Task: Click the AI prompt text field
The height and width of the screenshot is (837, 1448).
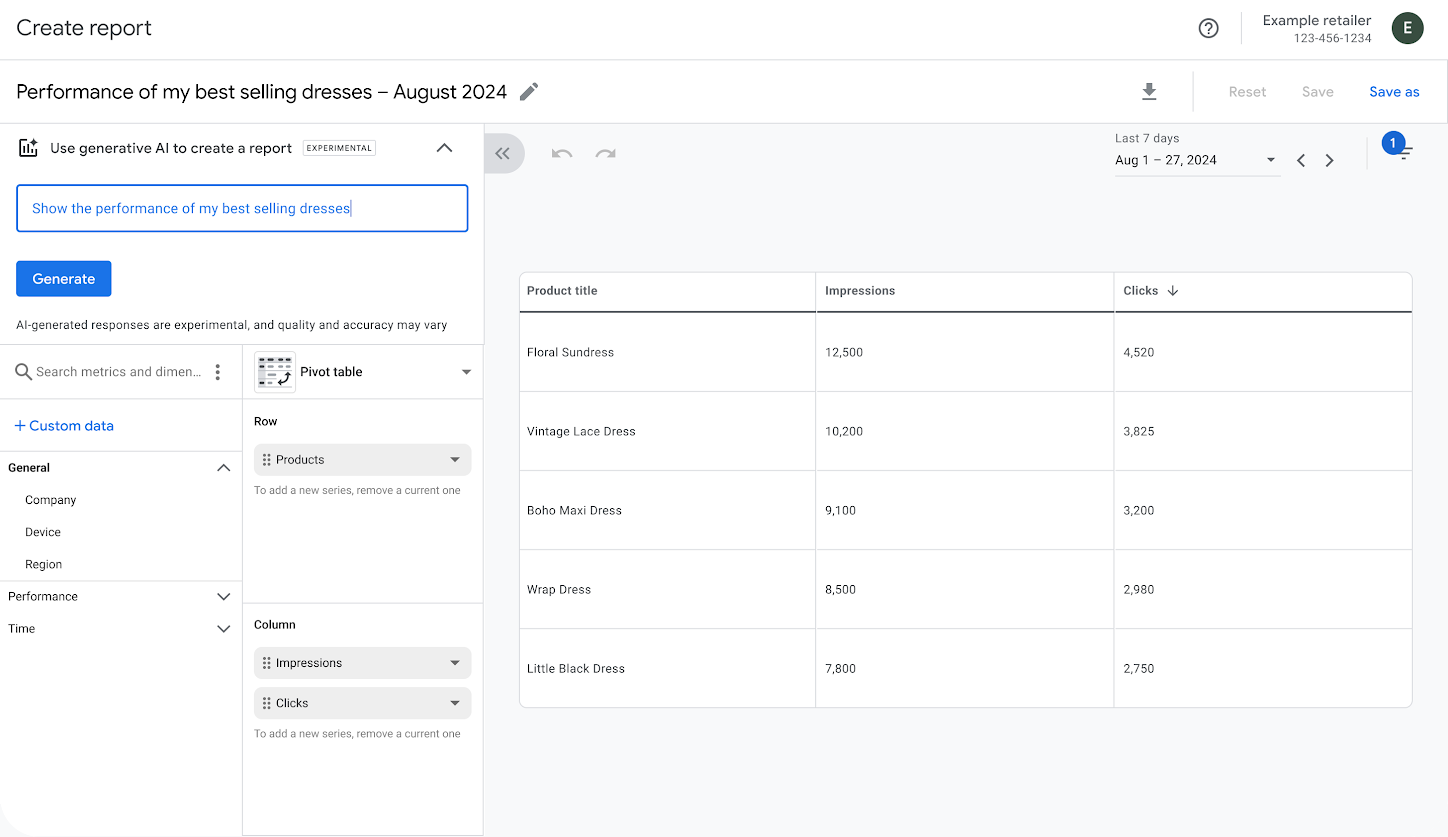Action: 242,208
